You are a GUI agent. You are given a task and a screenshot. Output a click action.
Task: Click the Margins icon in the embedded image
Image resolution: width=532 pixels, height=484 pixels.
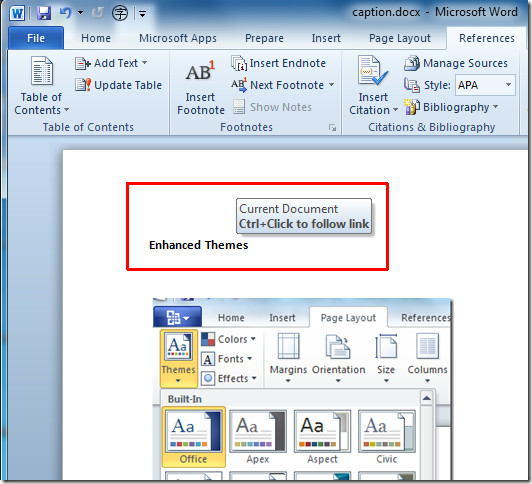pos(288,347)
